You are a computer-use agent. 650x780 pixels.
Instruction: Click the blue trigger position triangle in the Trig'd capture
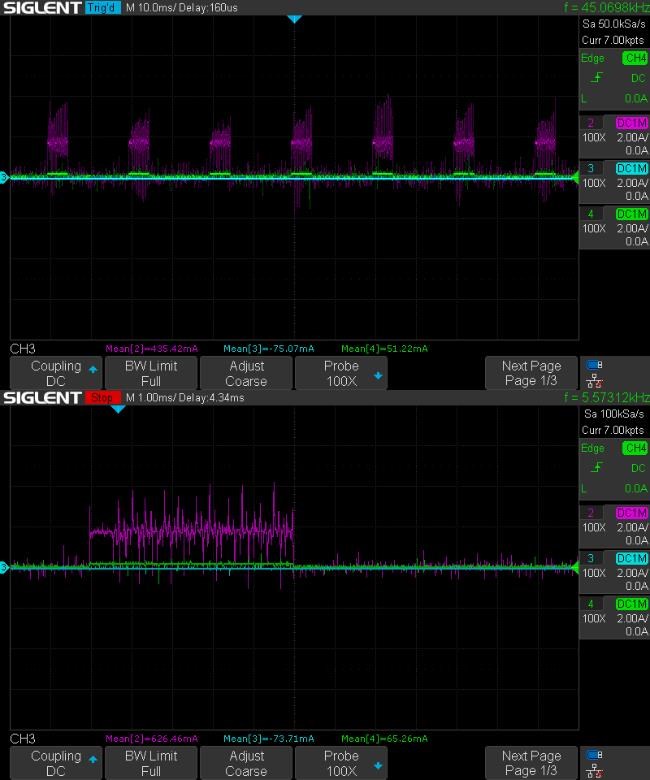pos(294,19)
